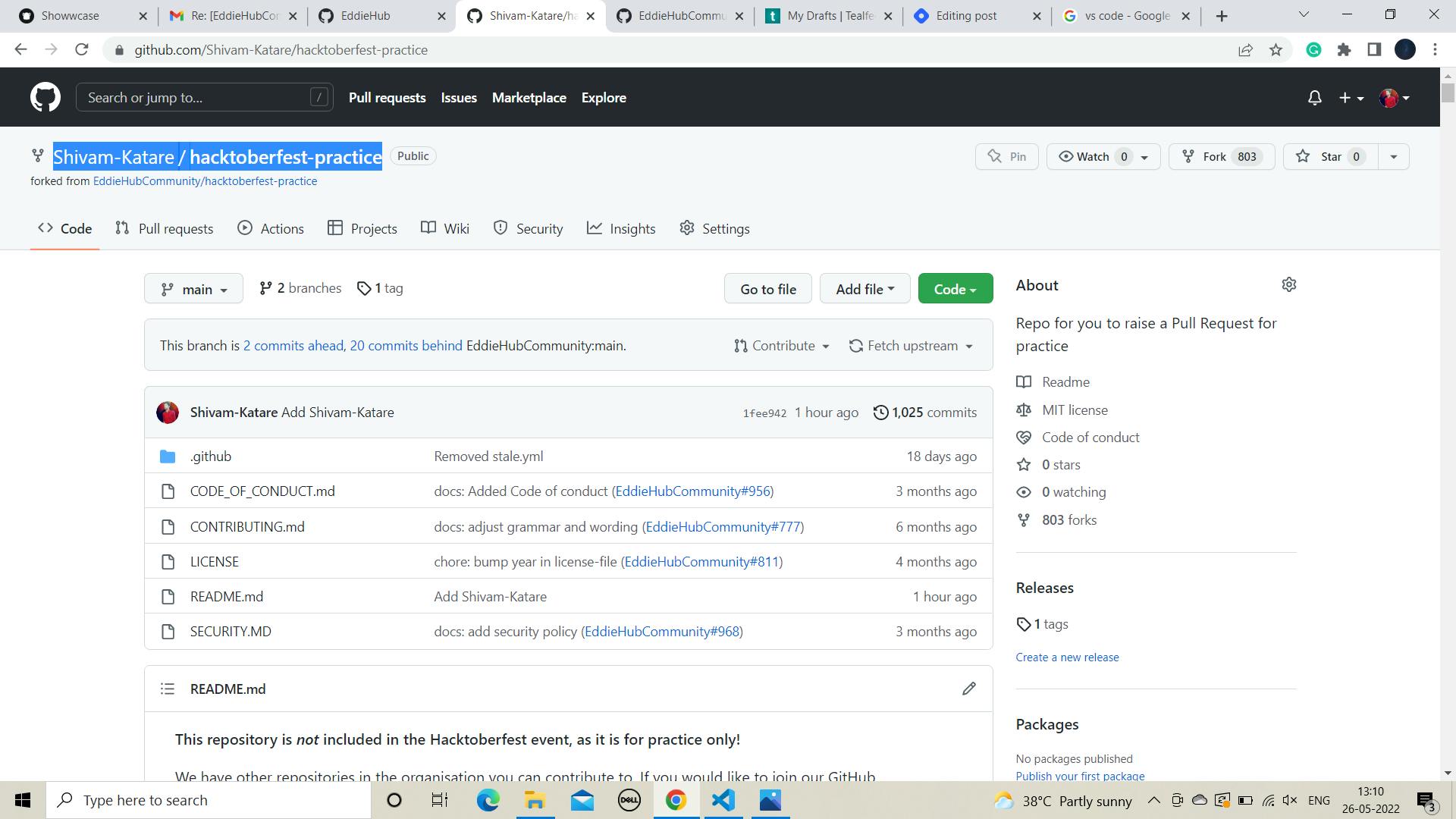Open the CONTRIBUTING.md file
Screen dimensions: 1456x819
(x=247, y=527)
